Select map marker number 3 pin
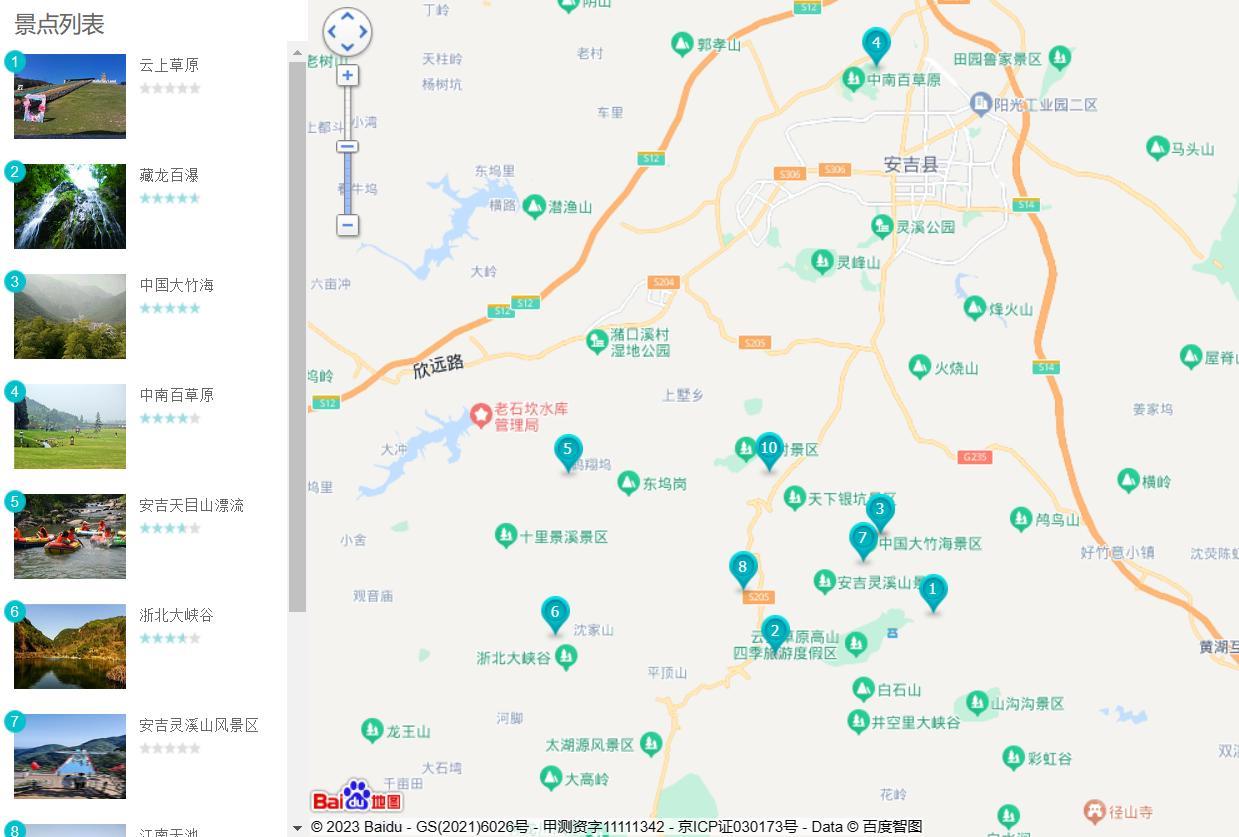Viewport: 1239px width, 837px height. point(880,510)
